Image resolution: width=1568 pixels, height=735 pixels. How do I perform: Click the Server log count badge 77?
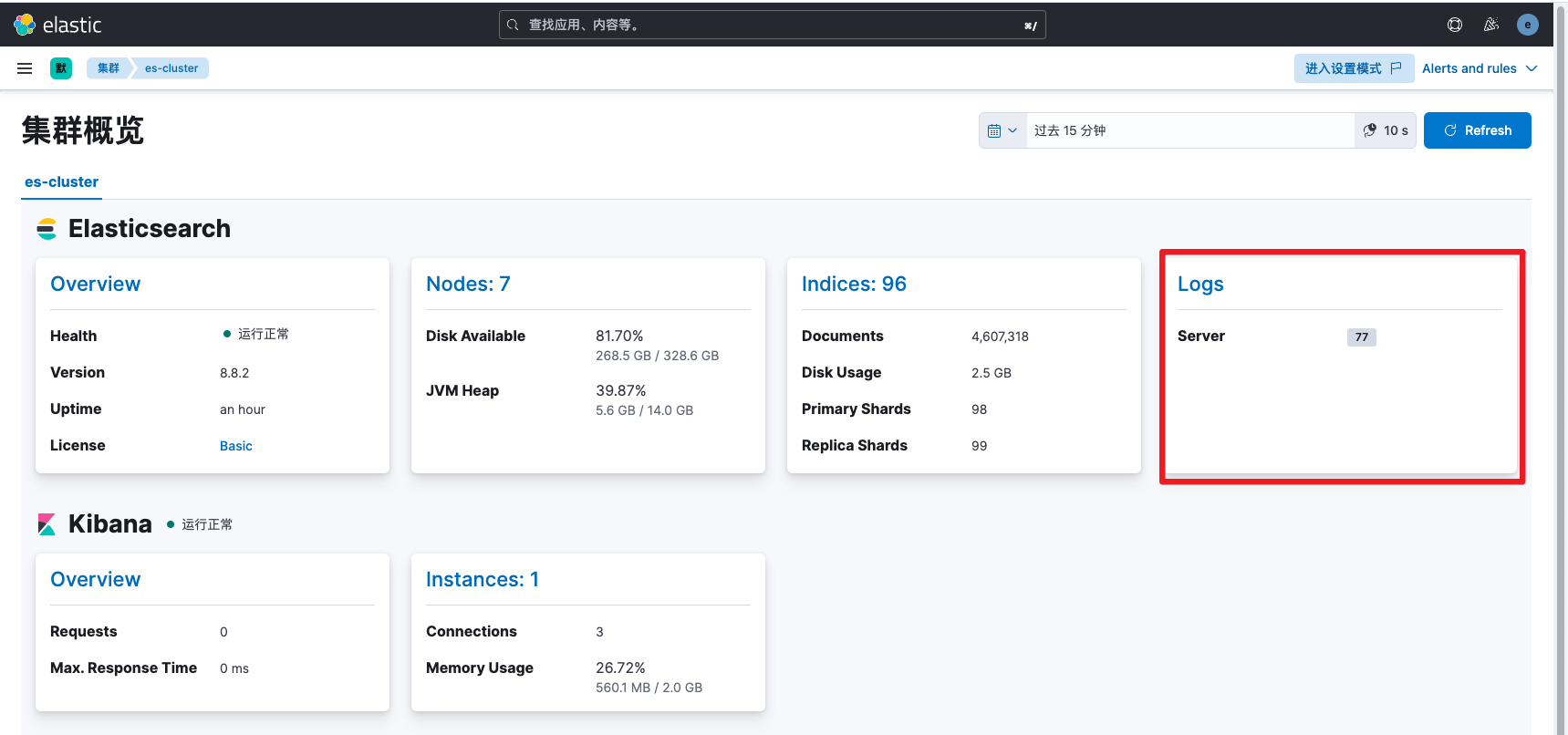pos(1362,337)
